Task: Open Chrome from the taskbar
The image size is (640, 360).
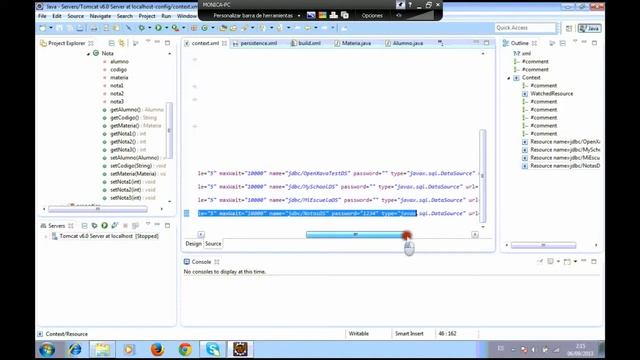Action: [x=185, y=349]
